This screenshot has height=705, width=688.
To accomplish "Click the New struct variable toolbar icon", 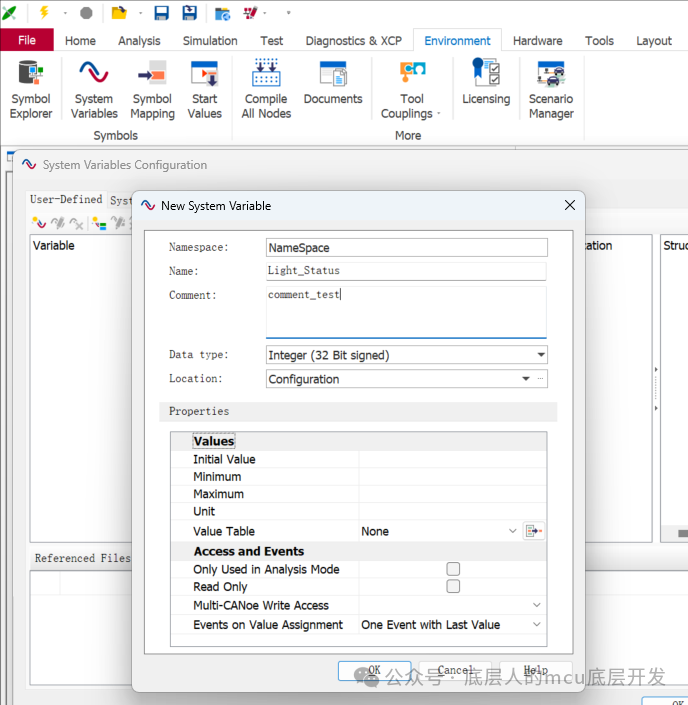I will click(x=99, y=223).
